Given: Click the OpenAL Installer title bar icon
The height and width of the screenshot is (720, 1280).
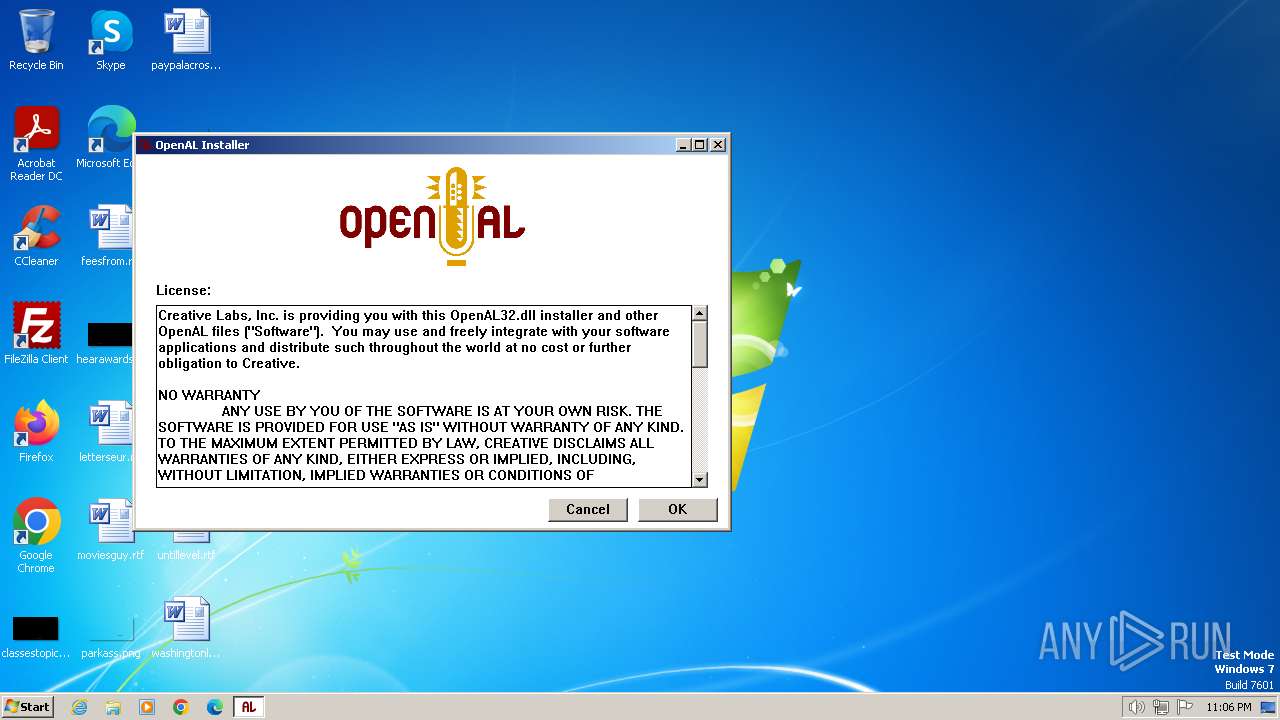Looking at the screenshot, I should [146, 145].
